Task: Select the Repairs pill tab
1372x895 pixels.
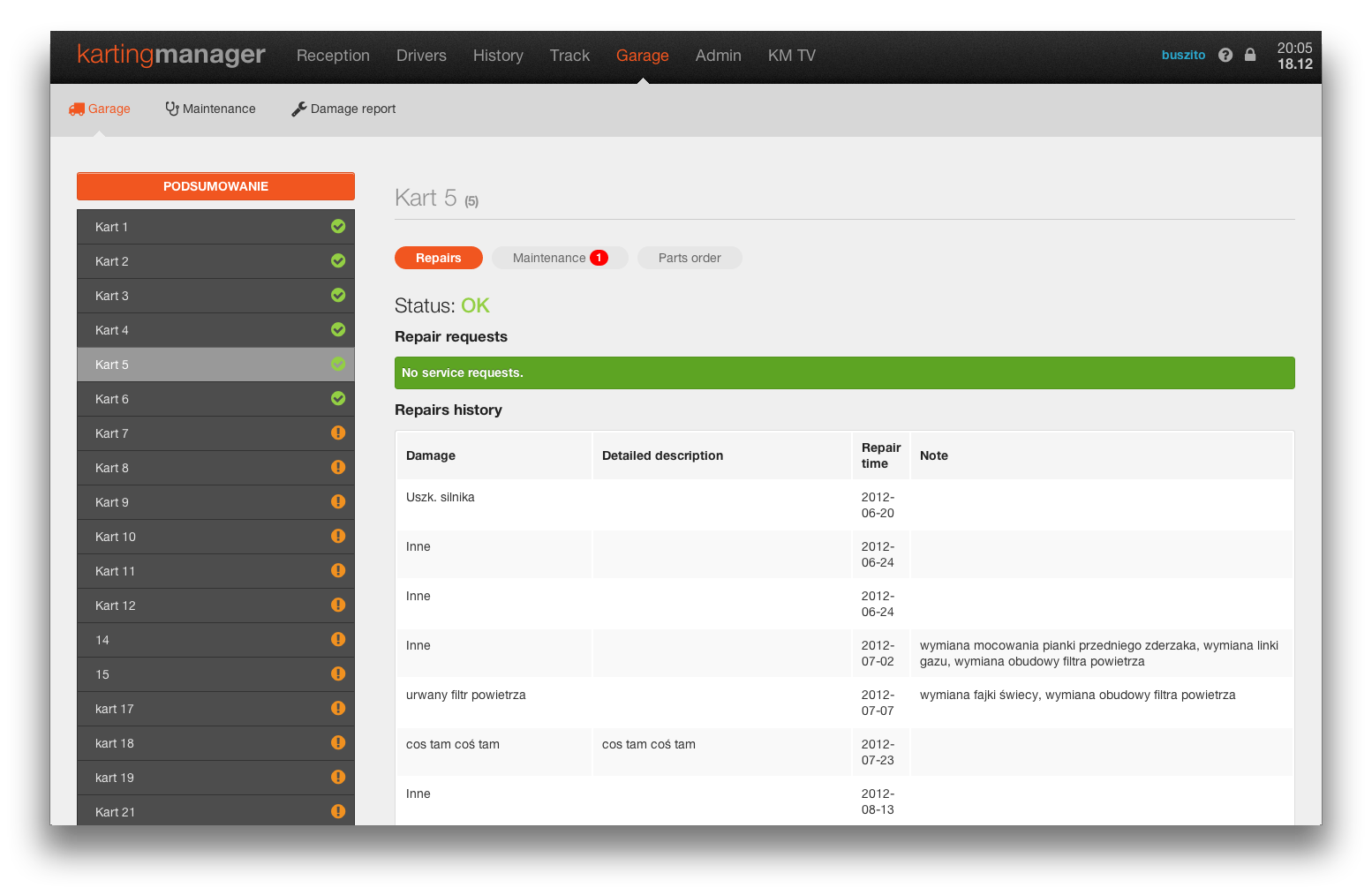Action: click(x=439, y=258)
